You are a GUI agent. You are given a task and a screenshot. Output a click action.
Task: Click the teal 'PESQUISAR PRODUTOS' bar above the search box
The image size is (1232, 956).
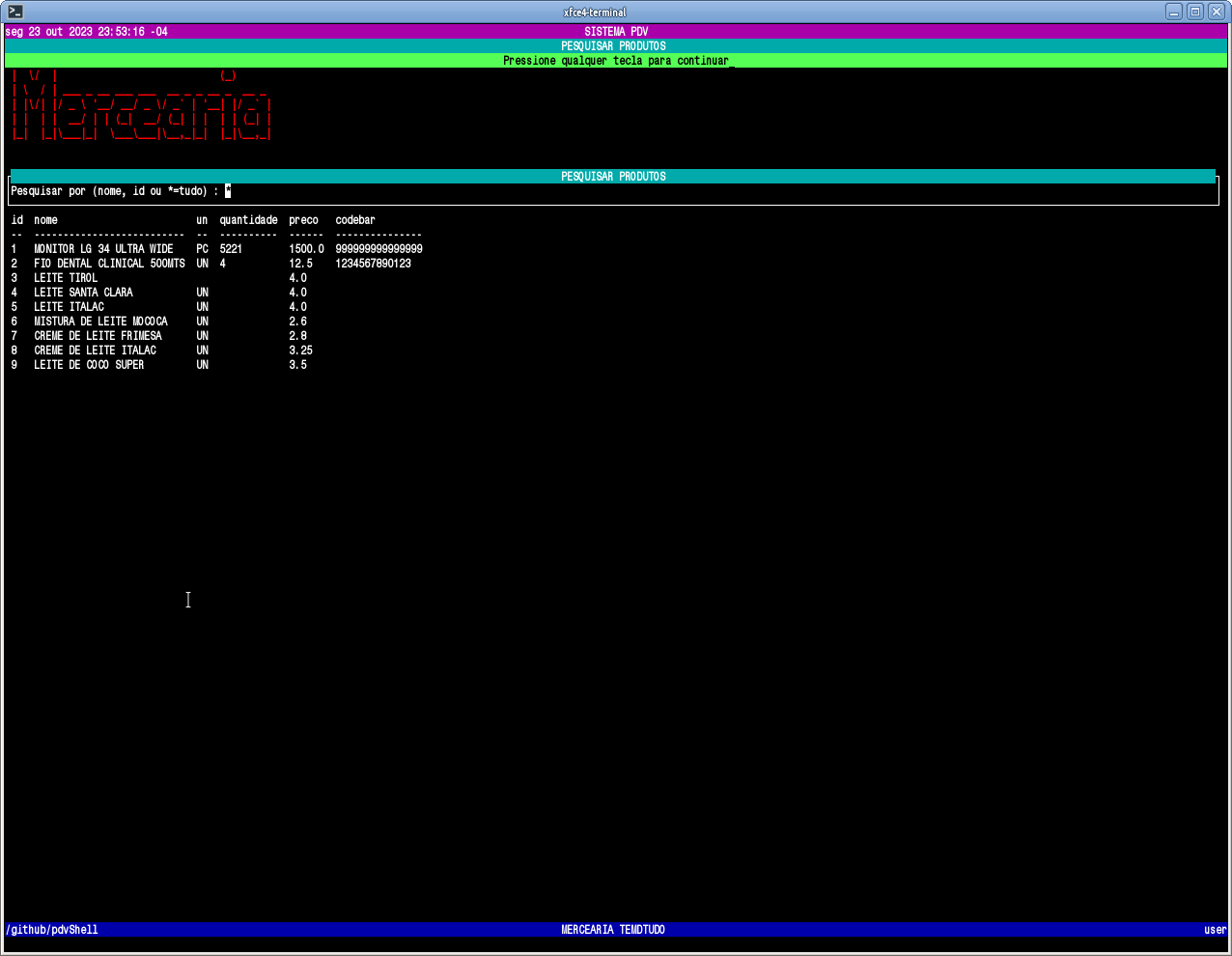pyautogui.click(x=613, y=177)
